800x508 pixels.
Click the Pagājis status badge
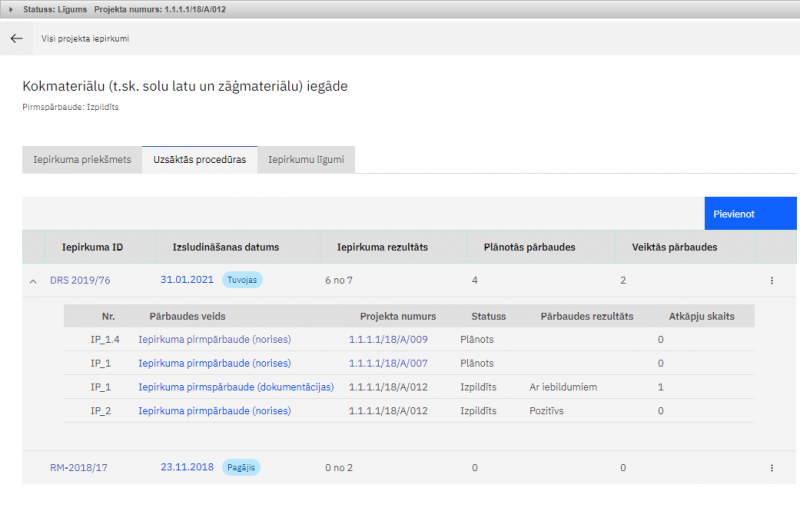(240, 467)
